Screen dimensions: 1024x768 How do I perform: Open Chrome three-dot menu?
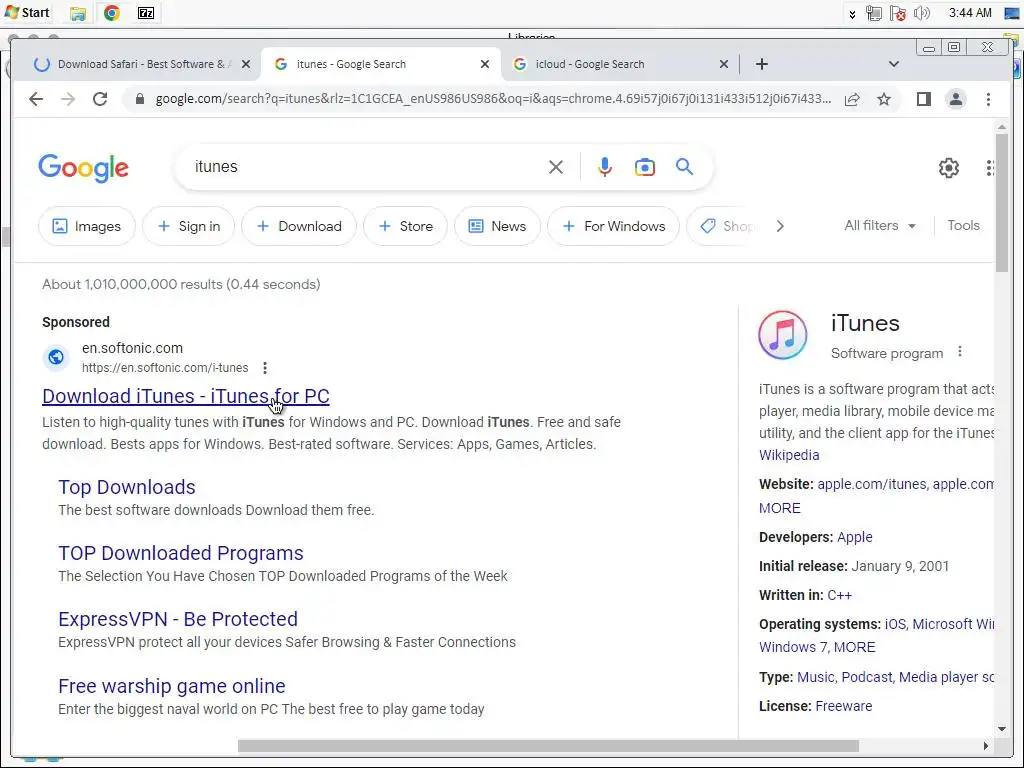(988, 99)
